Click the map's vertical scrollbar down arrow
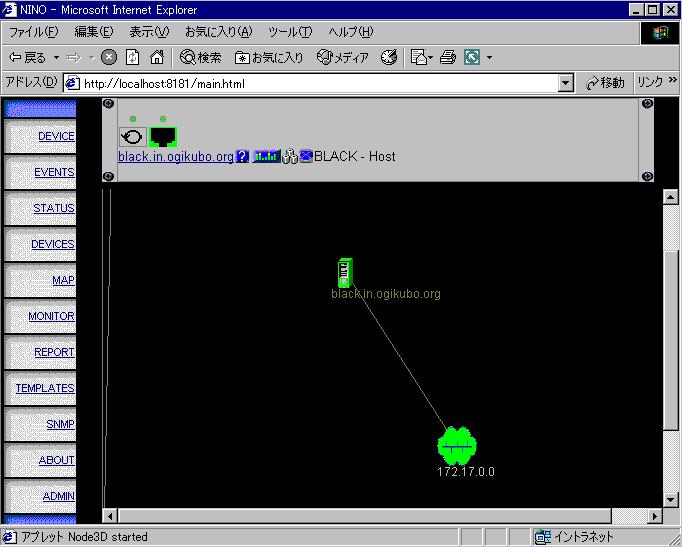 tap(671, 498)
